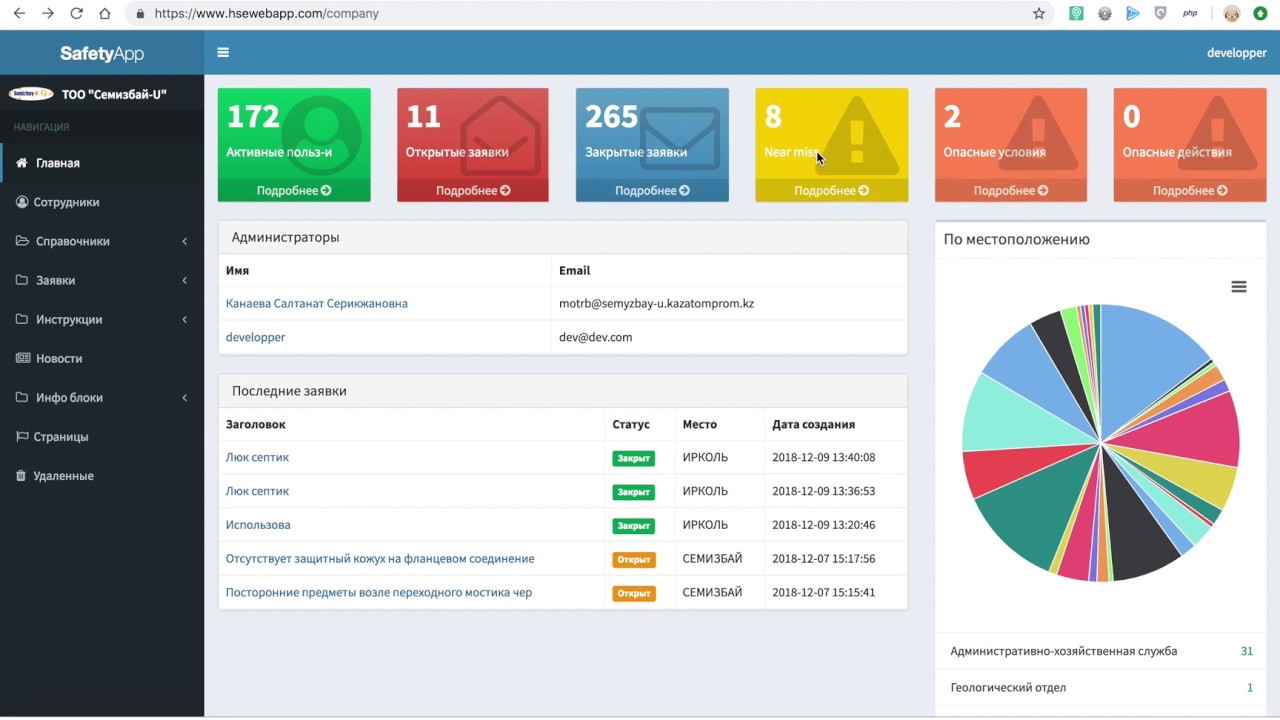Image resolution: width=1280 pixels, height=720 pixels.
Task: Click Подробнее under Активные польз-и
Action: (x=294, y=190)
